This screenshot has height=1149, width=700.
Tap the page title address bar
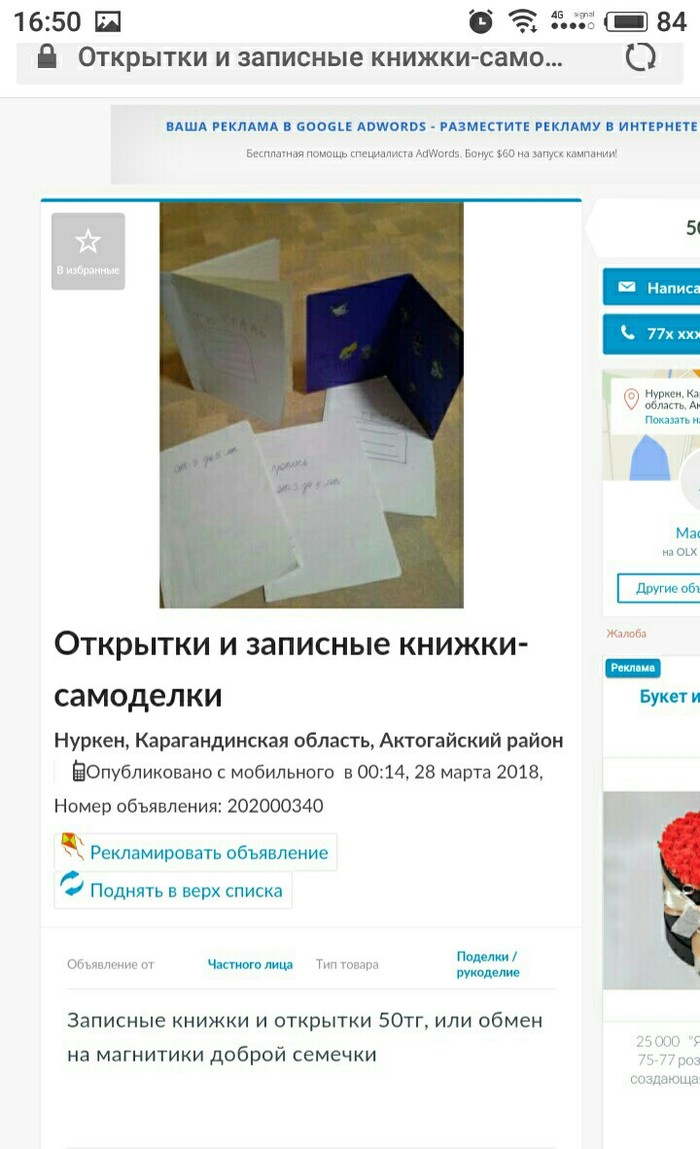click(320, 57)
